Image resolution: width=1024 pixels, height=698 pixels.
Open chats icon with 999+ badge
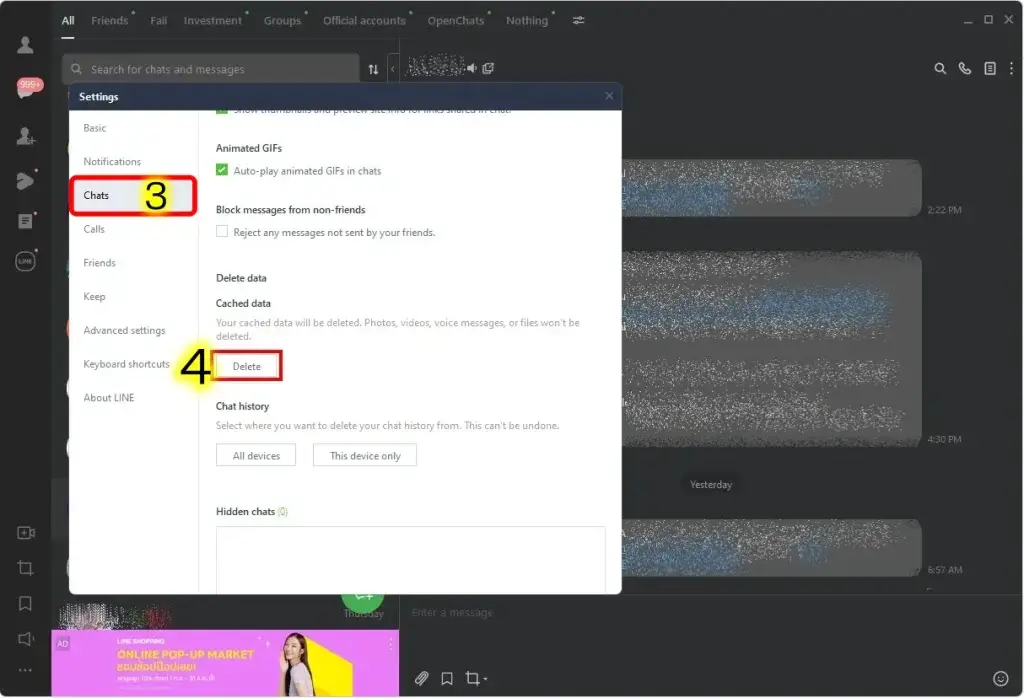(x=28, y=88)
